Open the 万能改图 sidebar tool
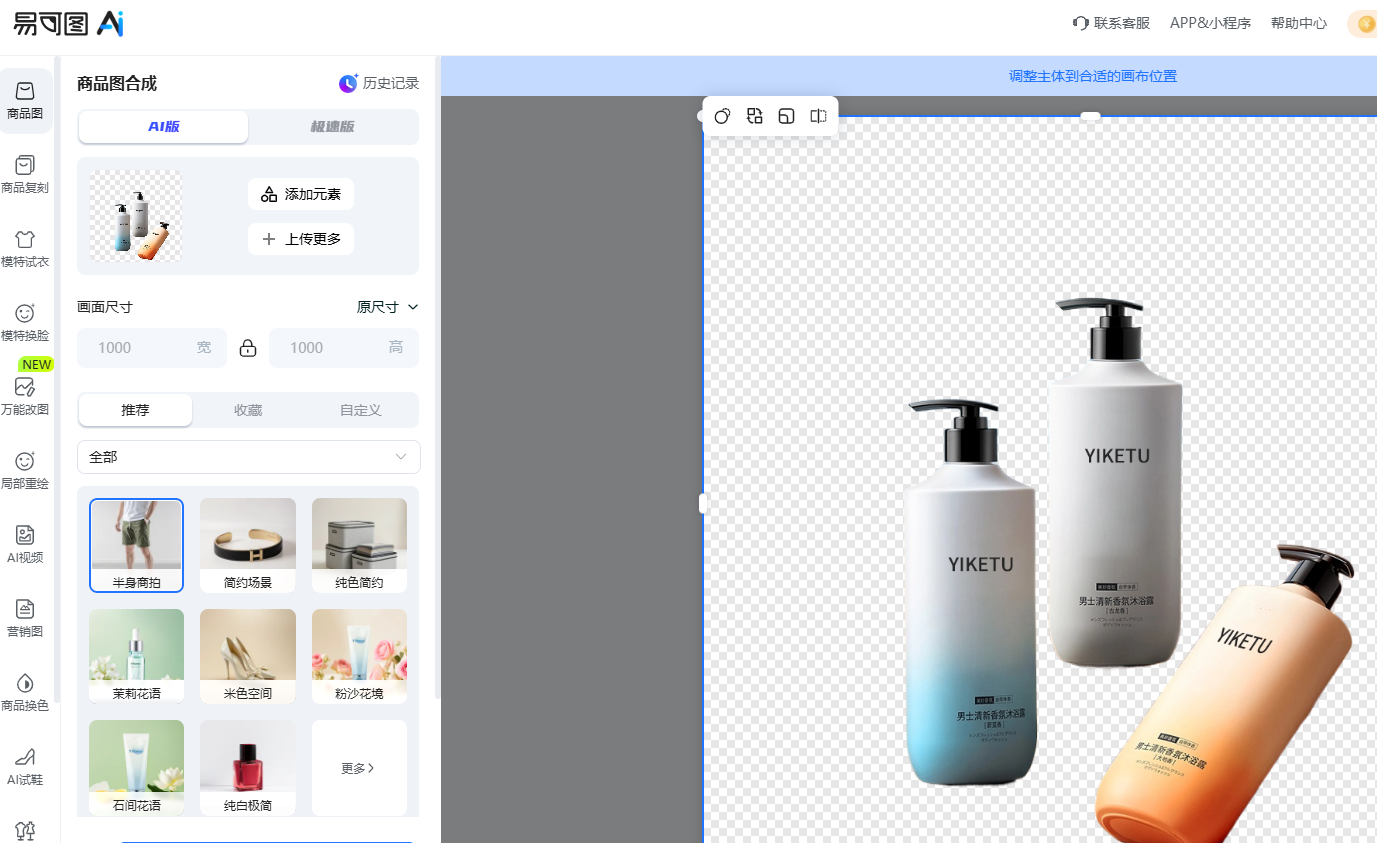 pyautogui.click(x=25, y=397)
